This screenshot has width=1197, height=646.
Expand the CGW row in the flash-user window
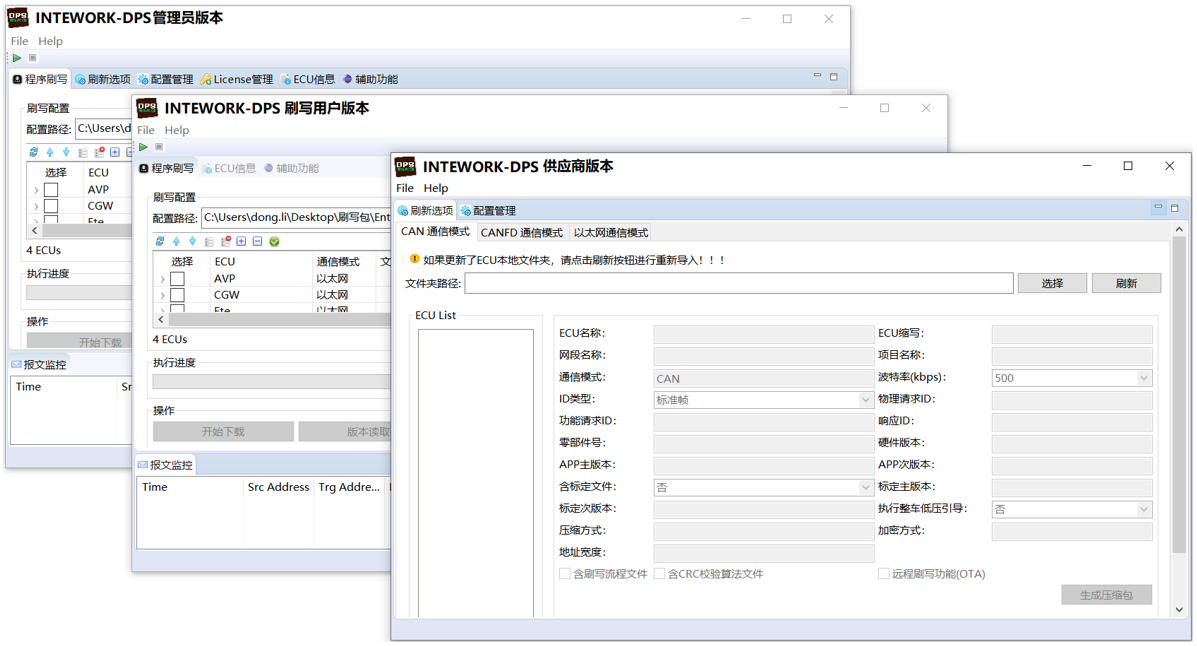click(162, 296)
